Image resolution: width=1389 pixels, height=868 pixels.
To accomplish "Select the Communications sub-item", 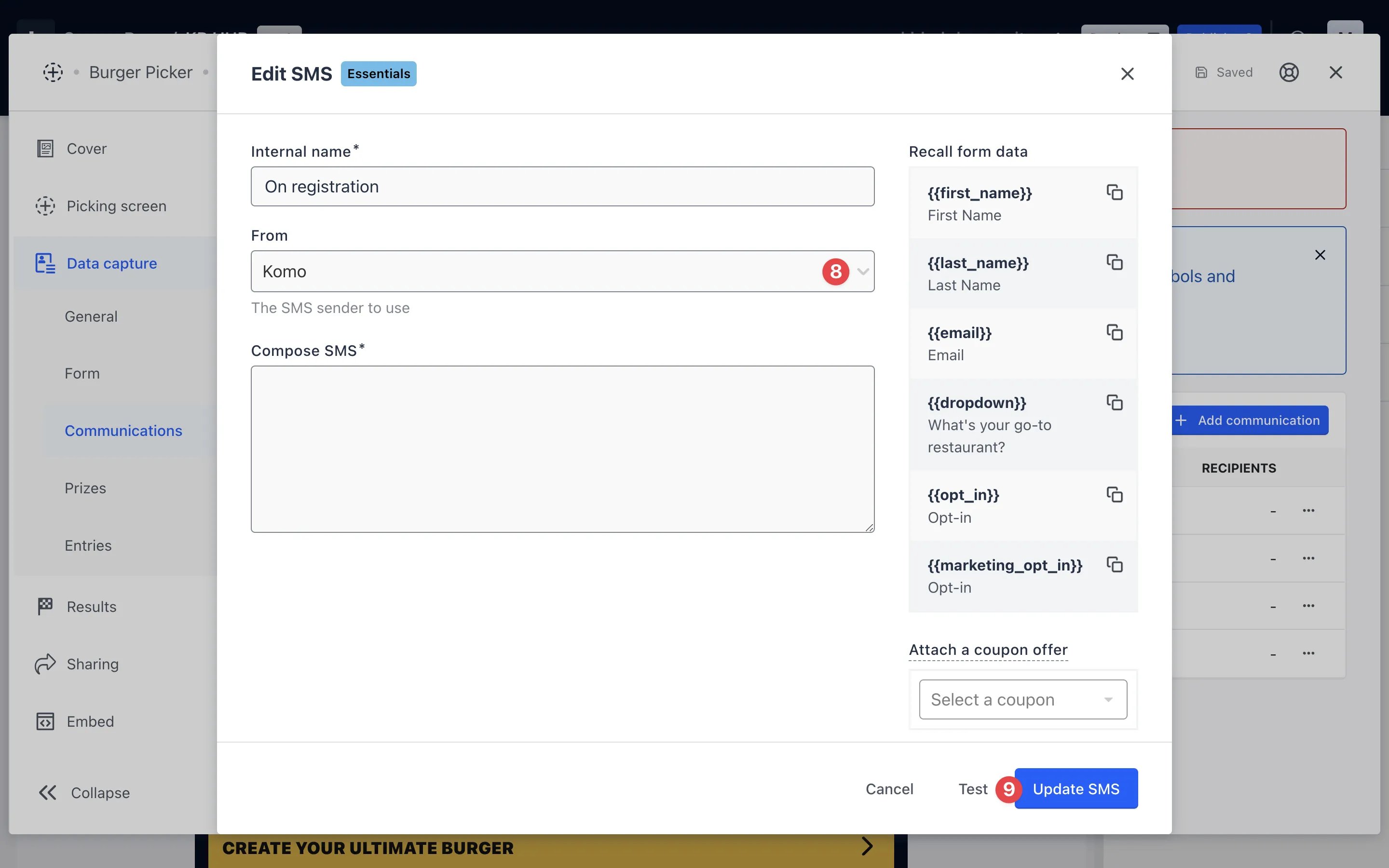I will point(123,431).
